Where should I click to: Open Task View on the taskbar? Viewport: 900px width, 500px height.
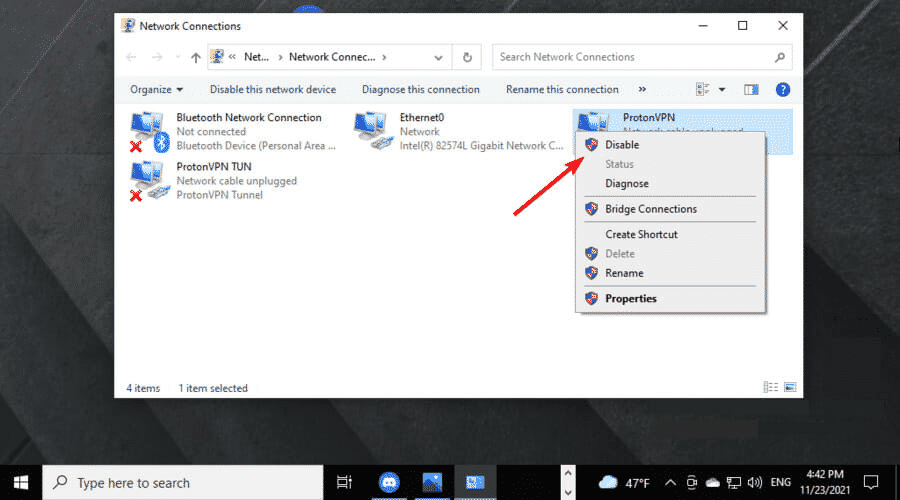[344, 483]
